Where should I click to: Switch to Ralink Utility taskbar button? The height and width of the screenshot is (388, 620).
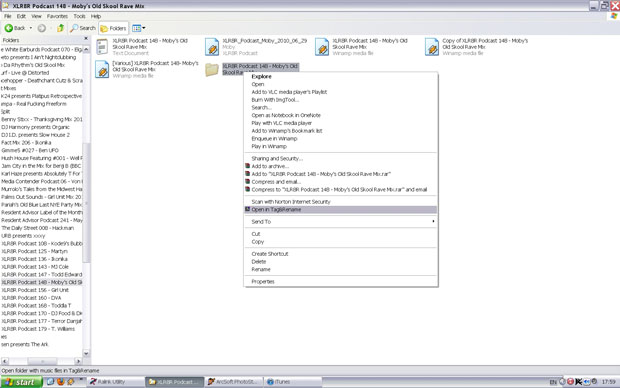(116, 382)
